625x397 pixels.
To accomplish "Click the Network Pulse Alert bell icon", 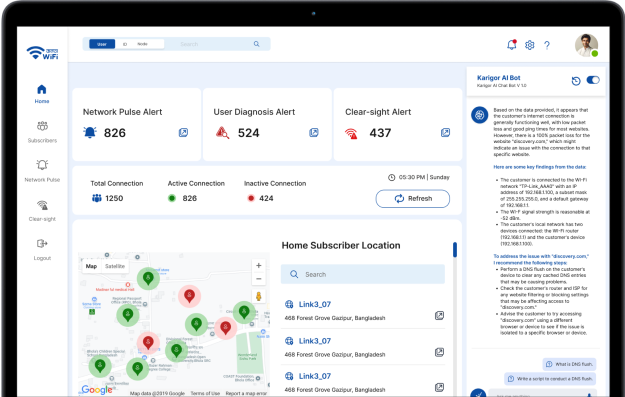I will pyautogui.click(x=90, y=132).
